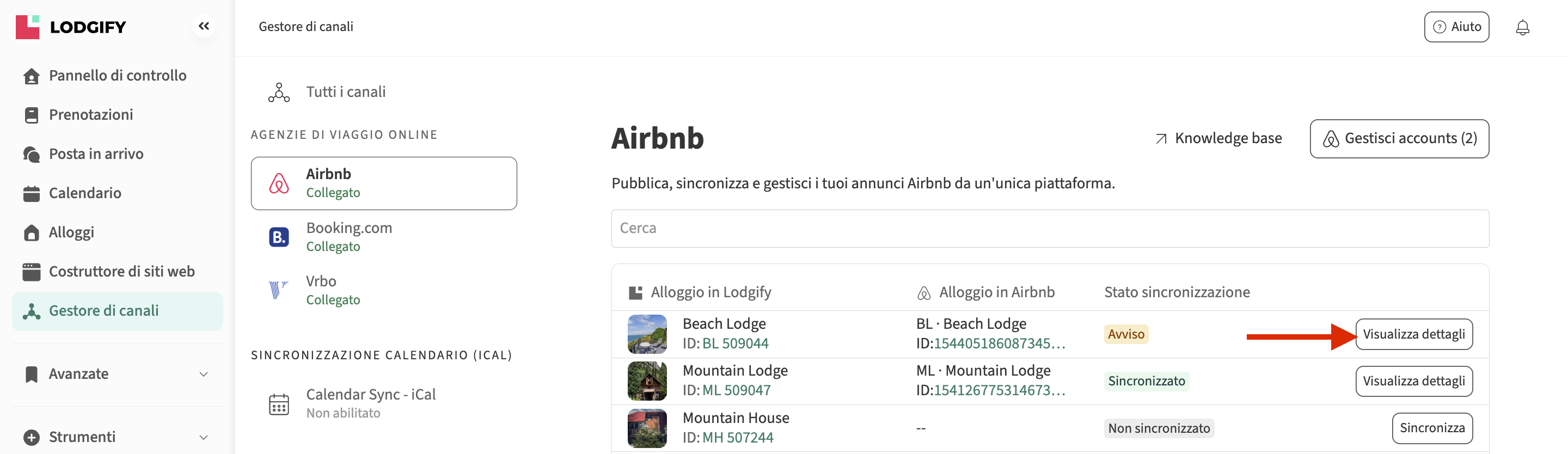Click the Gestisci accounts (2) button
1568x454 pixels.
[x=1399, y=139]
